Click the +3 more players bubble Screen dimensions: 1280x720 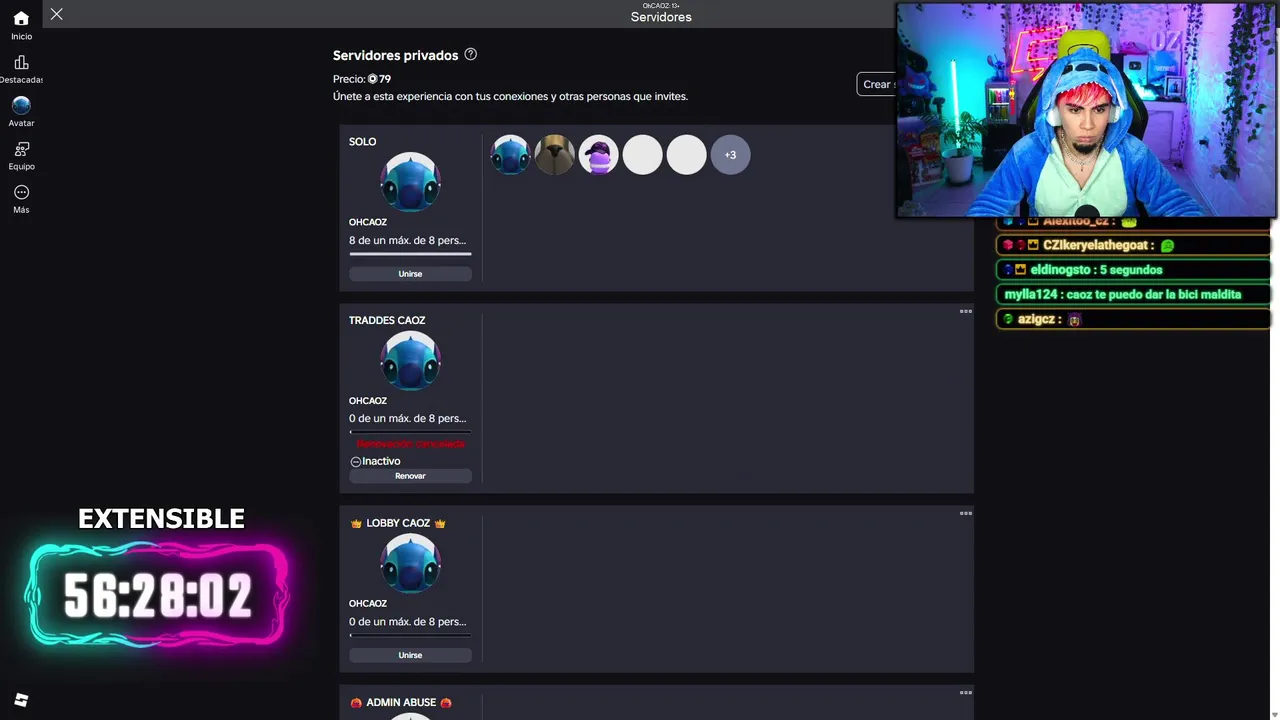(x=730, y=155)
